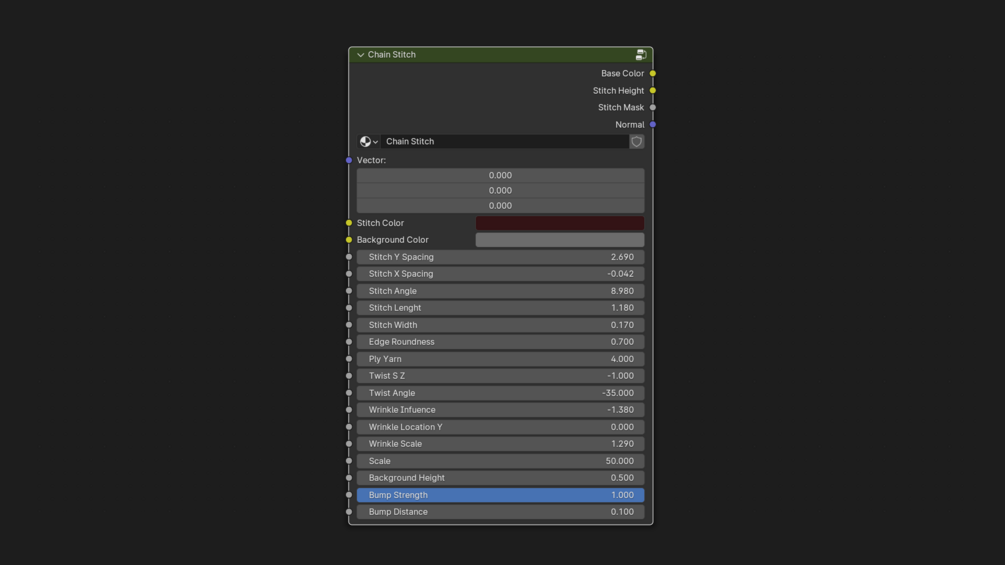Viewport: 1005px width, 565px height.
Task: Click the Stitch Color input socket
Action: tap(349, 223)
